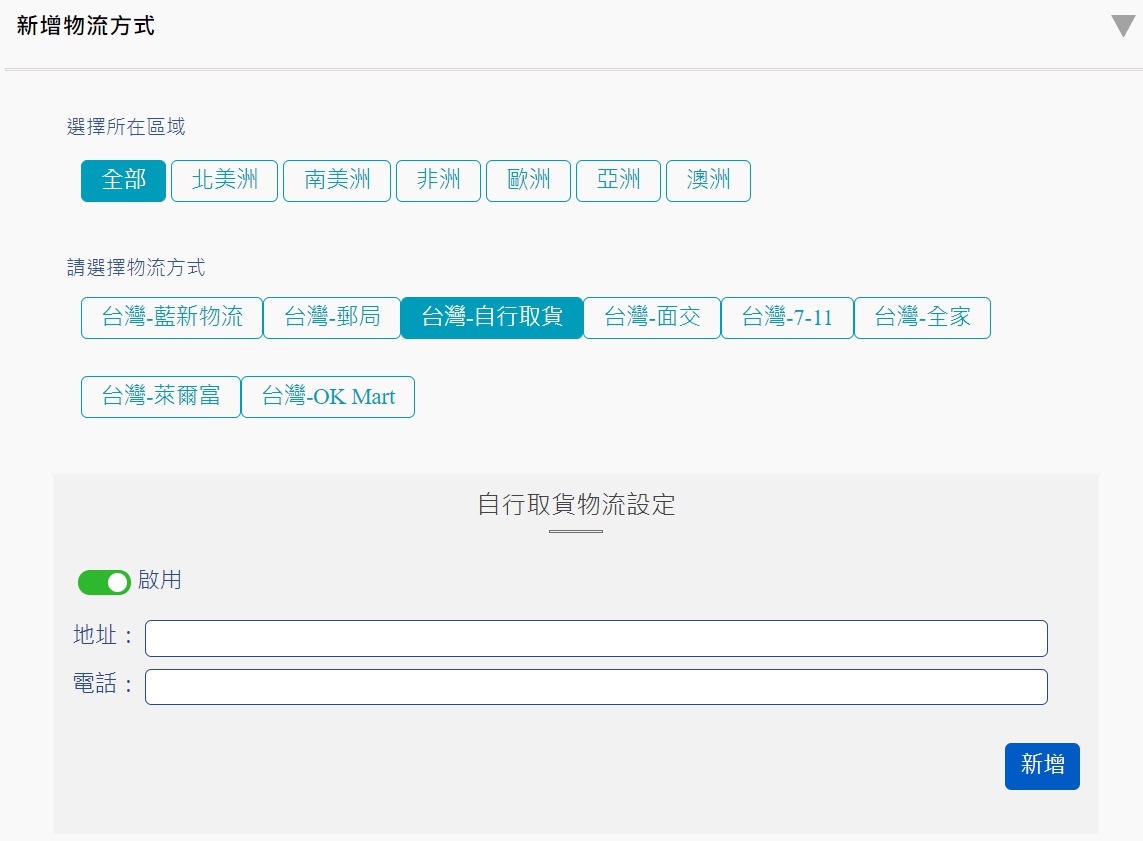This screenshot has height=841, width=1143.
Task: Click the 請選擇物流方式 label
Action: (x=136, y=267)
